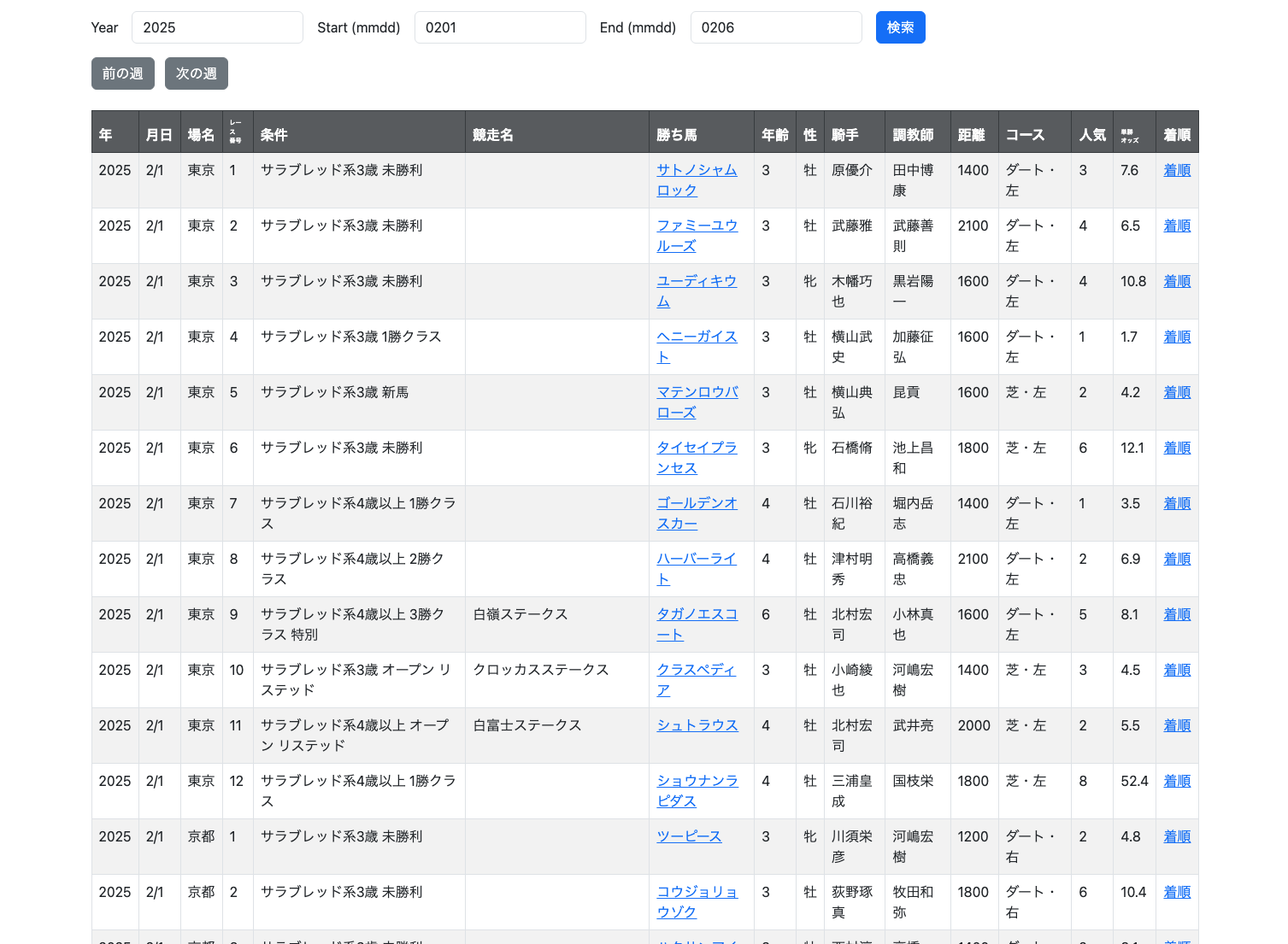Click the 検索 search button
This screenshot has height=944, width=1288.
900,26
